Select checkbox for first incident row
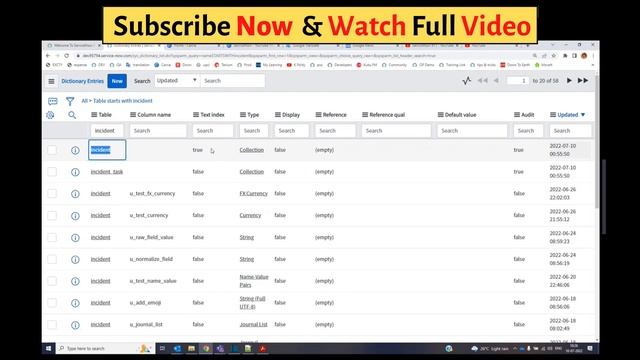The width and height of the screenshot is (640, 360). [x=52, y=150]
